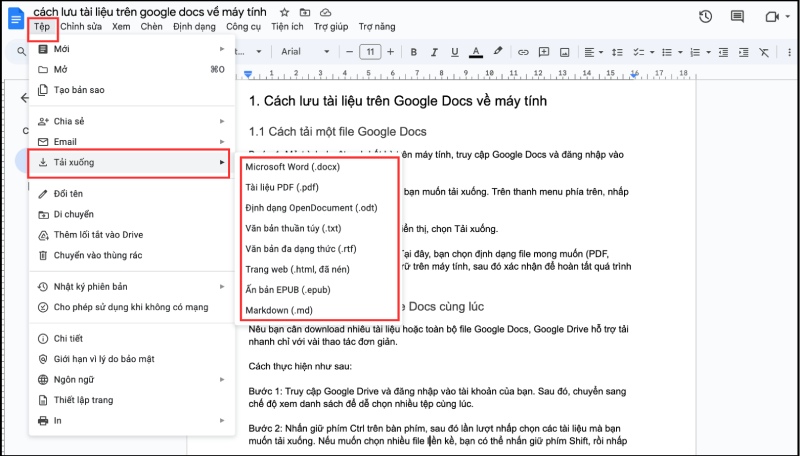The width and height of the screenshot is (800, 456).
Task: Click the search magnifier in toolbar
Action: point(21,52)
